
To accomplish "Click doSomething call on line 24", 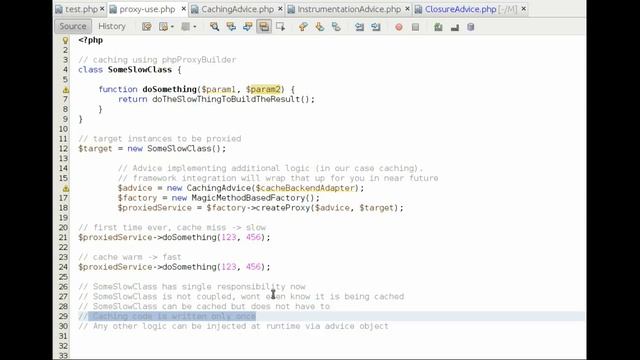I will click(189, 267).
